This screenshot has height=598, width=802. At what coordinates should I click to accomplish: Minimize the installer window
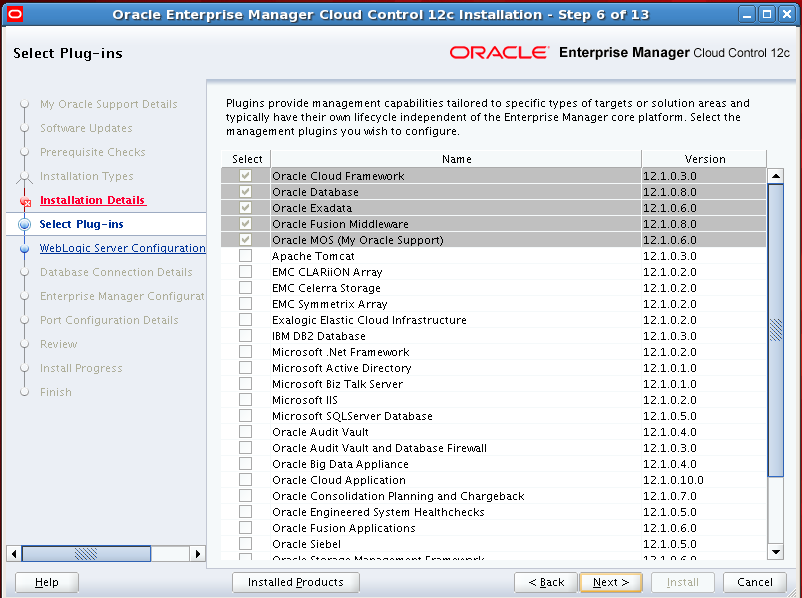[747, 14]
